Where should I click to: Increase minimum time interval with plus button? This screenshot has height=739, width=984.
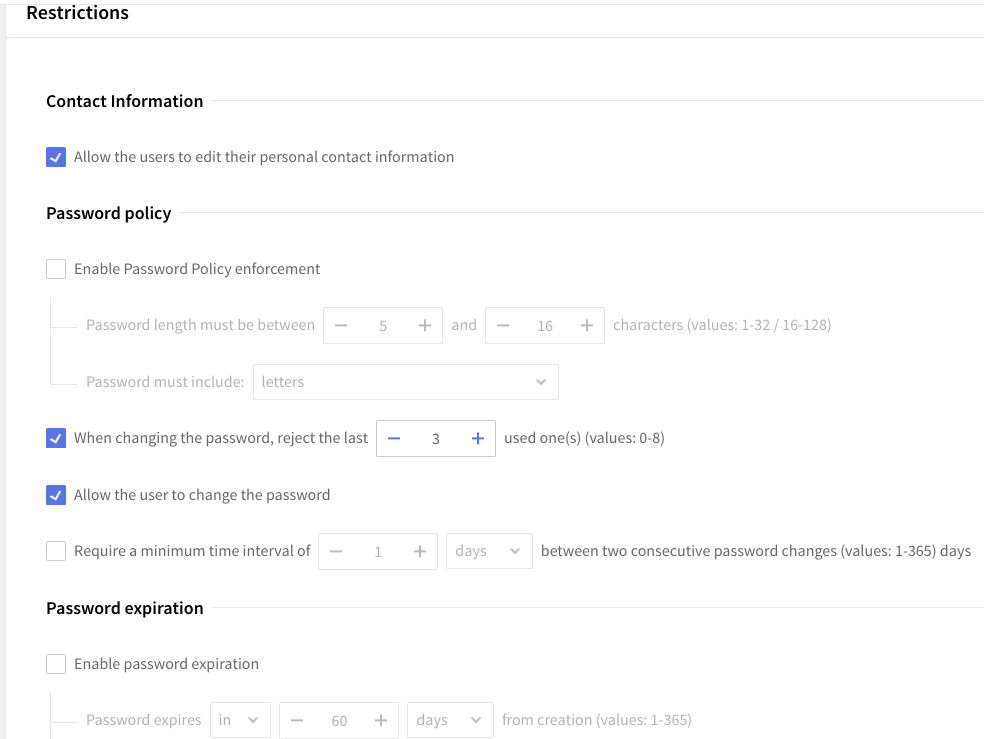click(419, 551)
